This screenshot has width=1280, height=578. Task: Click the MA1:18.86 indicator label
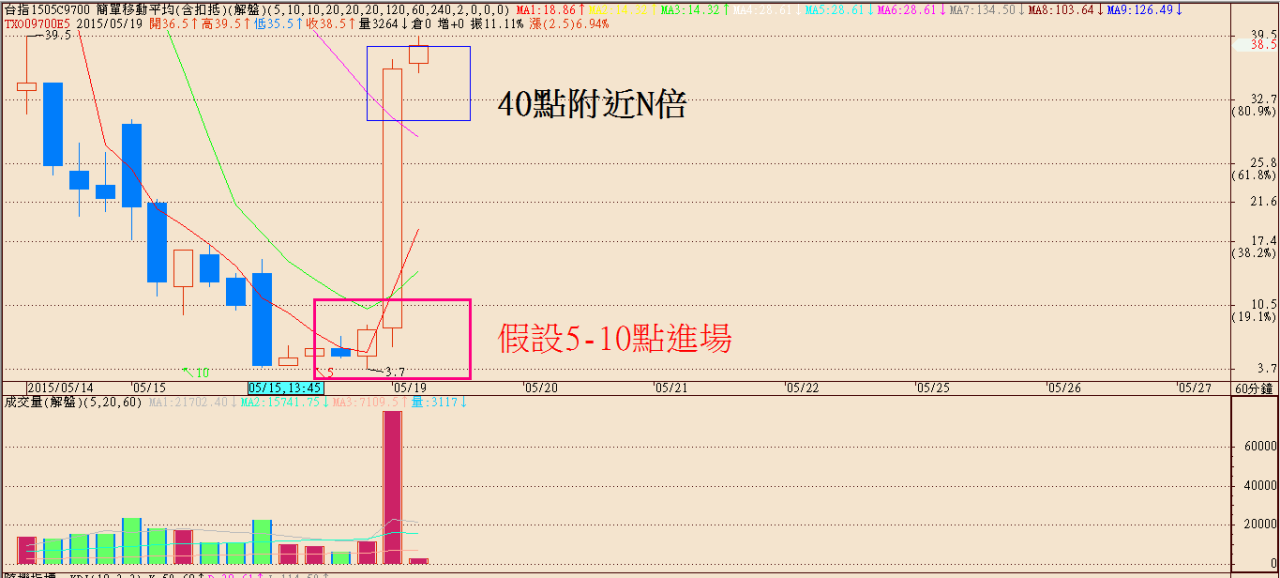click(x=546, y=9)
